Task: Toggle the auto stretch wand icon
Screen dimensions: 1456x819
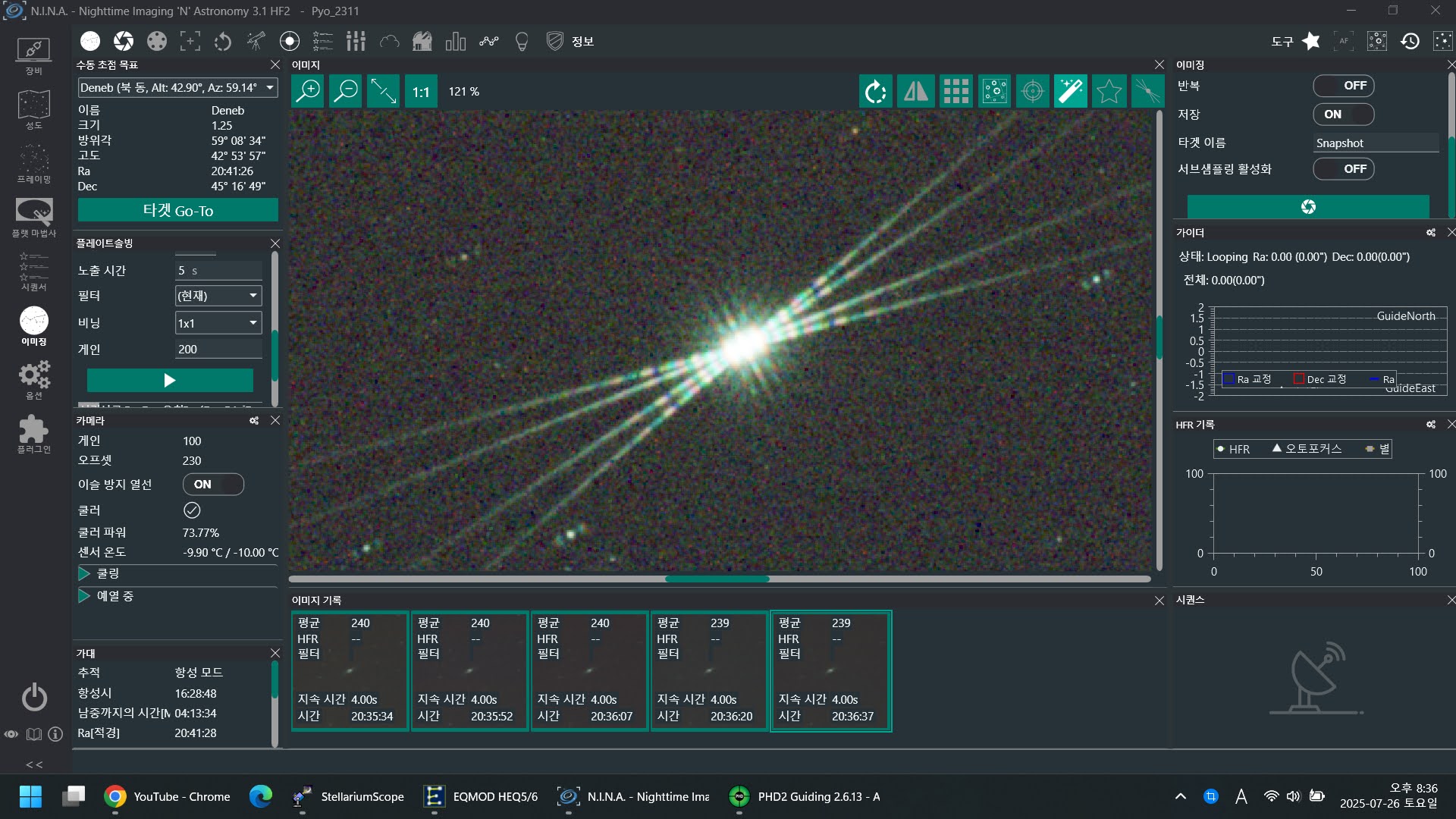Action: click(1070, 92)
